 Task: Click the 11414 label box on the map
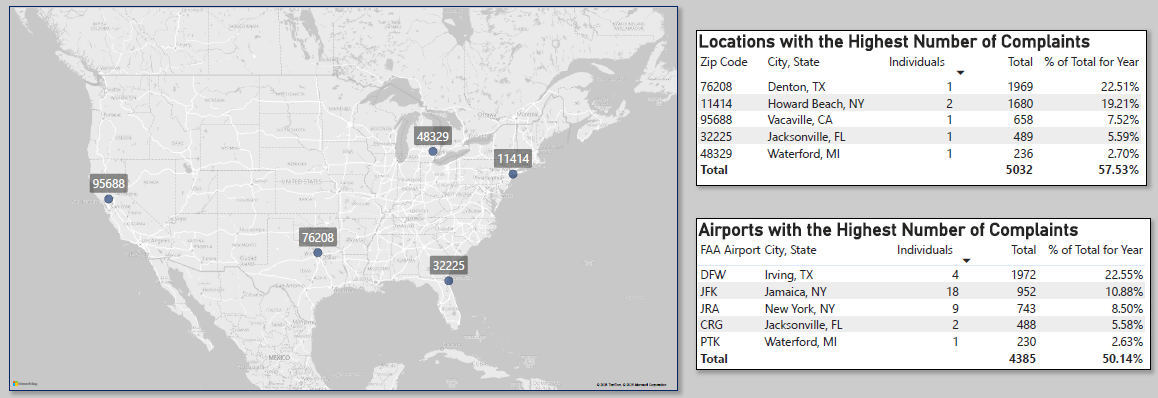[x=513, y=159]
